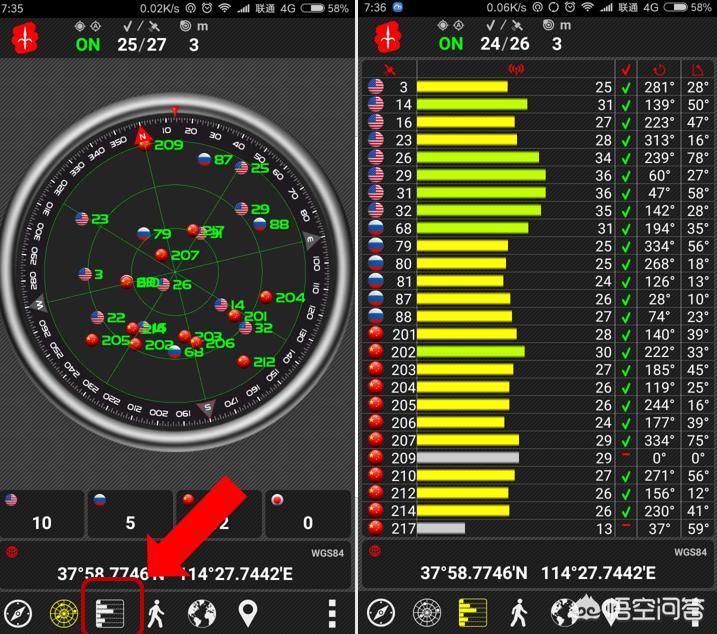Tap the Russian satellite count box showing 5
The height and width of the screenshot is (634, 717).
130,514
